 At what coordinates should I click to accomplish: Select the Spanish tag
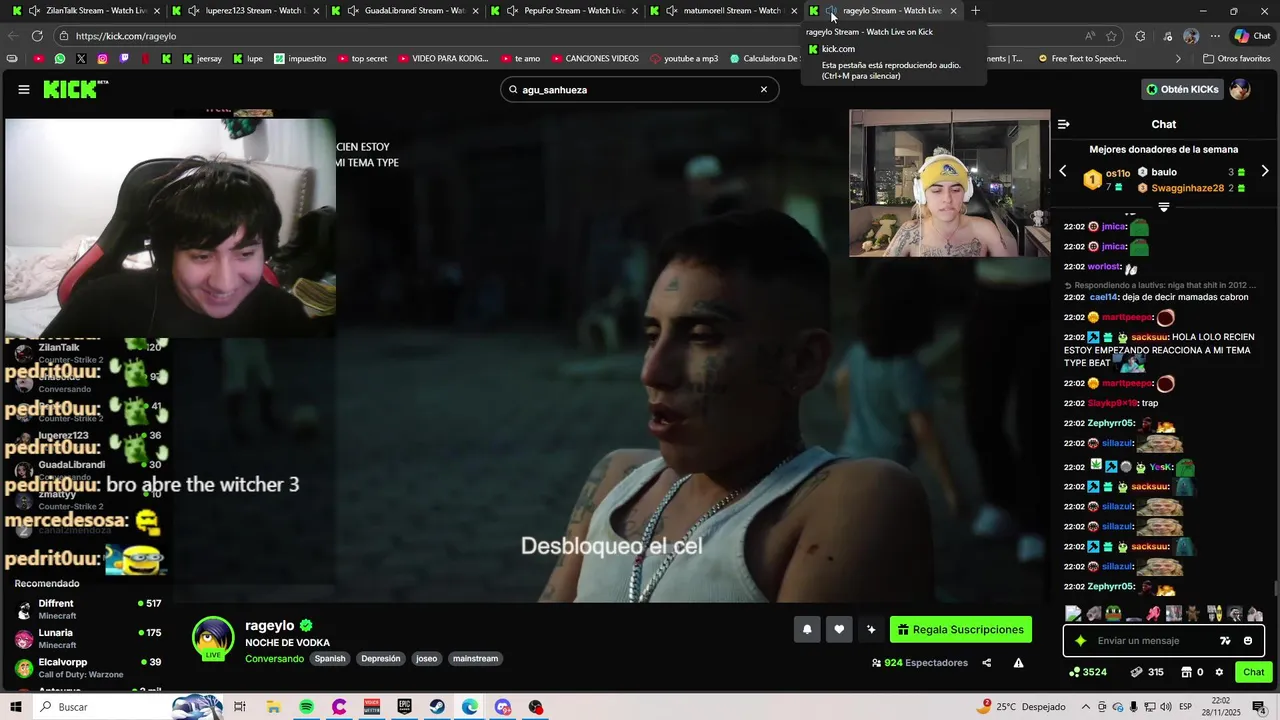[x=330, y=659]
